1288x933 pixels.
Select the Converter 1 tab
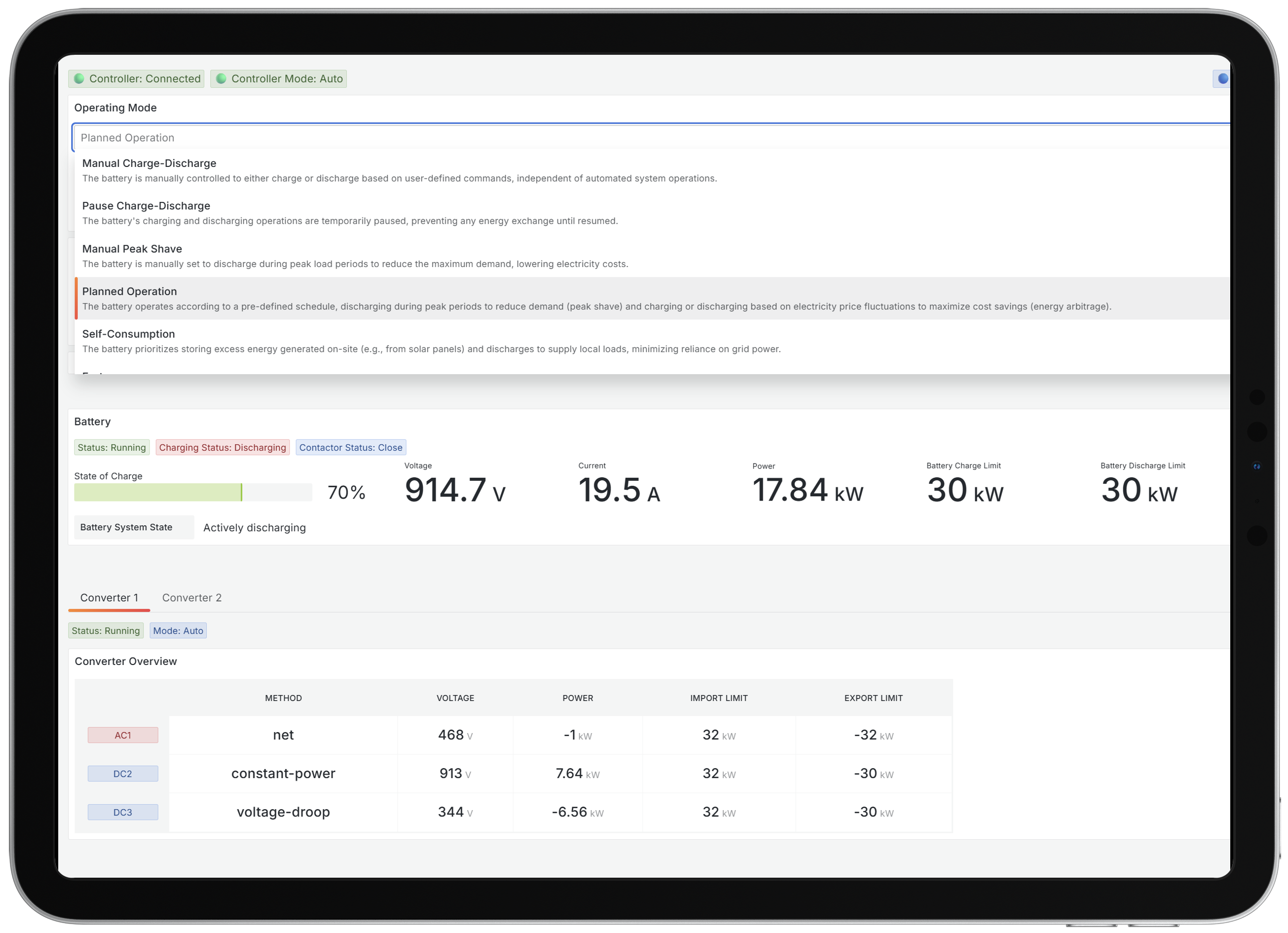point(109,597)
